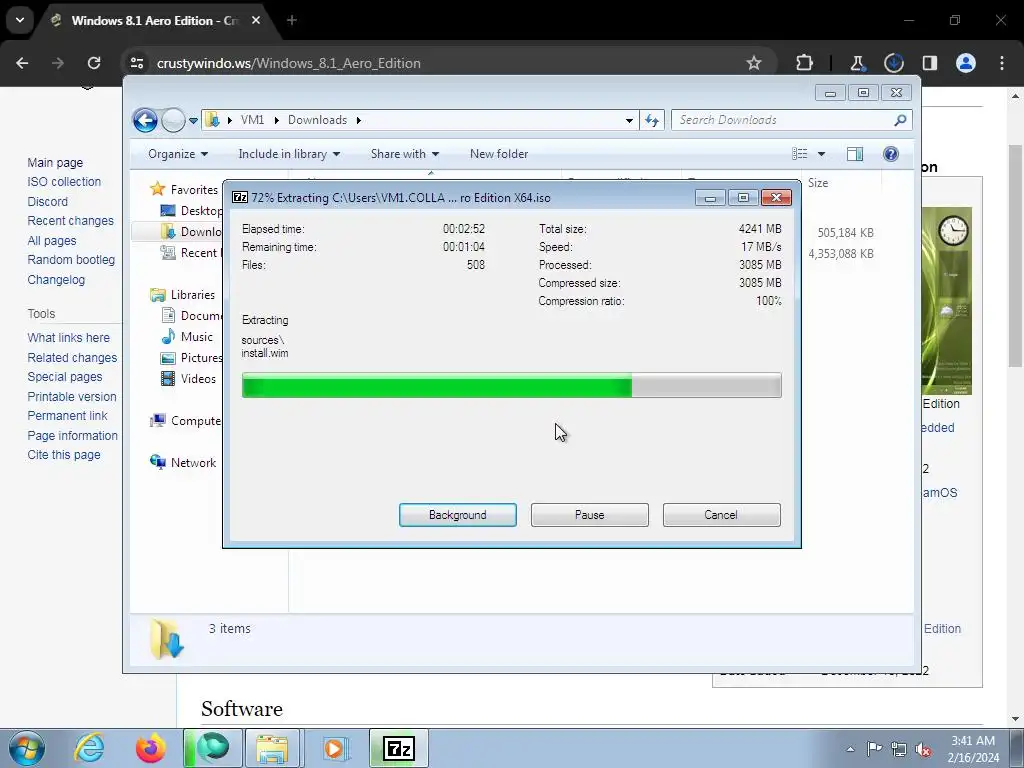Open the Include in library menu
Viewport: 1024px width, 768px height.
tap(289, 154)
